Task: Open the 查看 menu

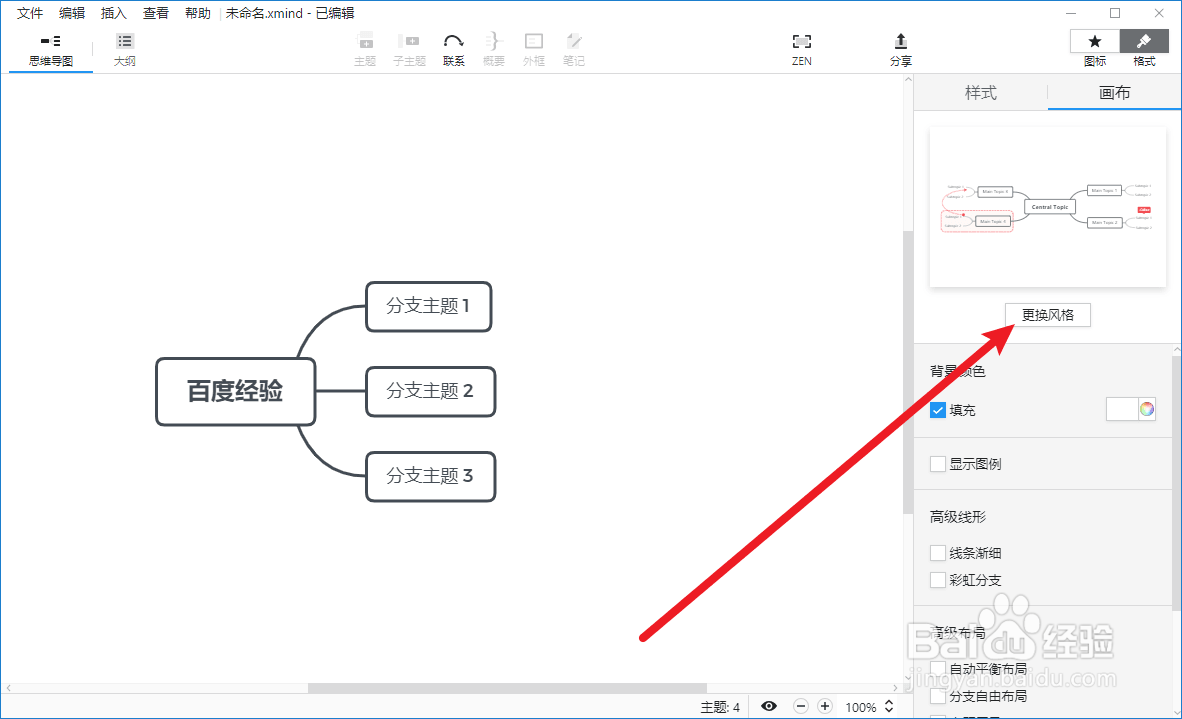Action: pyautogui.click(x=156, y=13)
